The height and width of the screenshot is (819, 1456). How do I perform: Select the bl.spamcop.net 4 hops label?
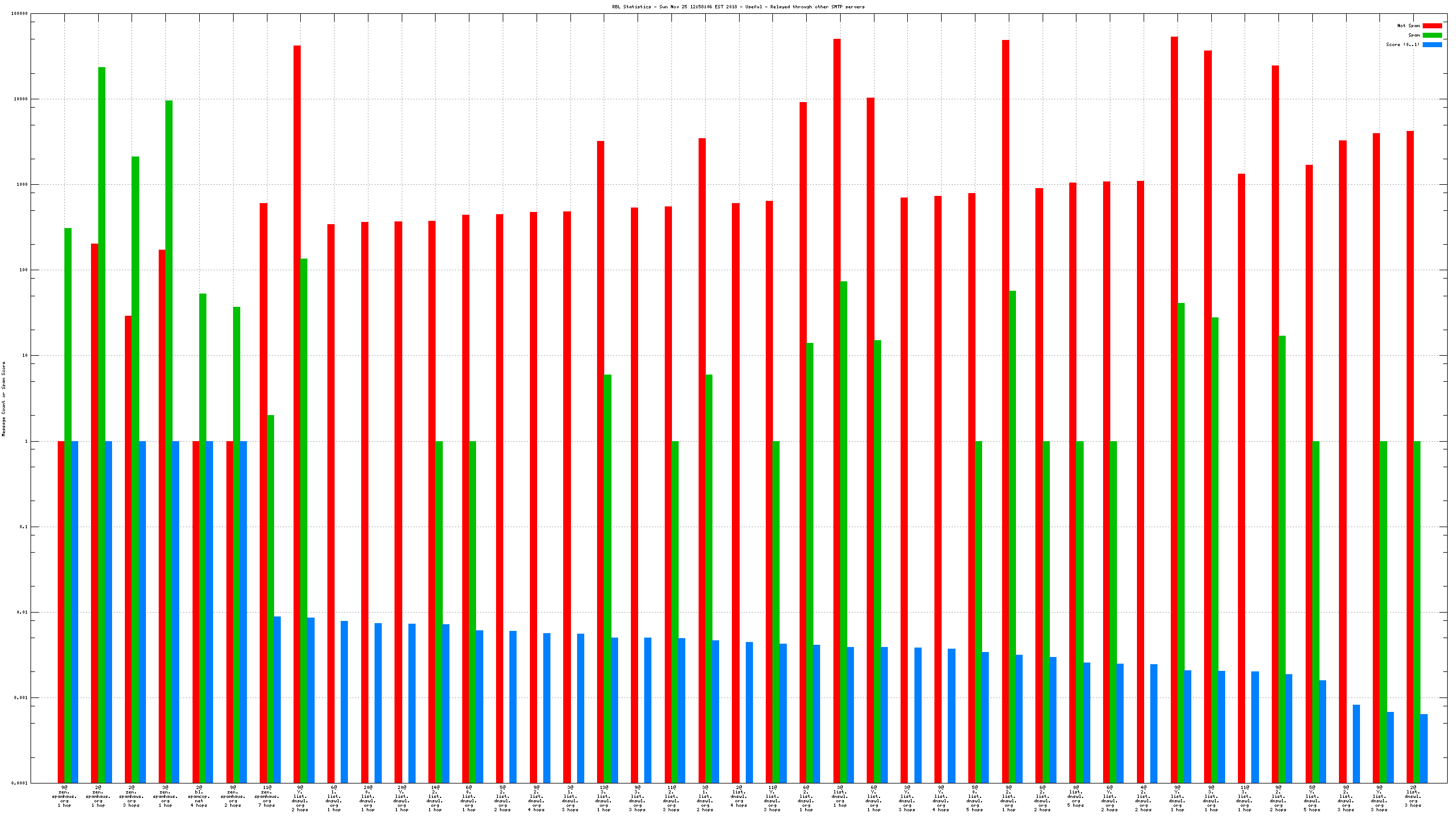[199, 796]
